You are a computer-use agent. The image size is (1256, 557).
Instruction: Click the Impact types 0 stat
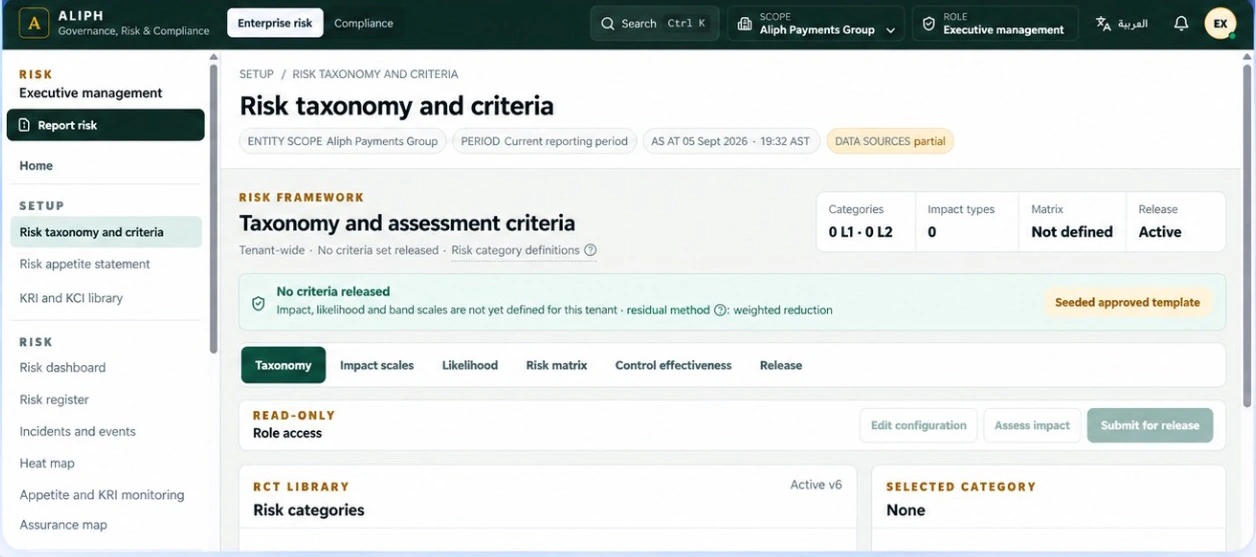[x=967, y=221]
